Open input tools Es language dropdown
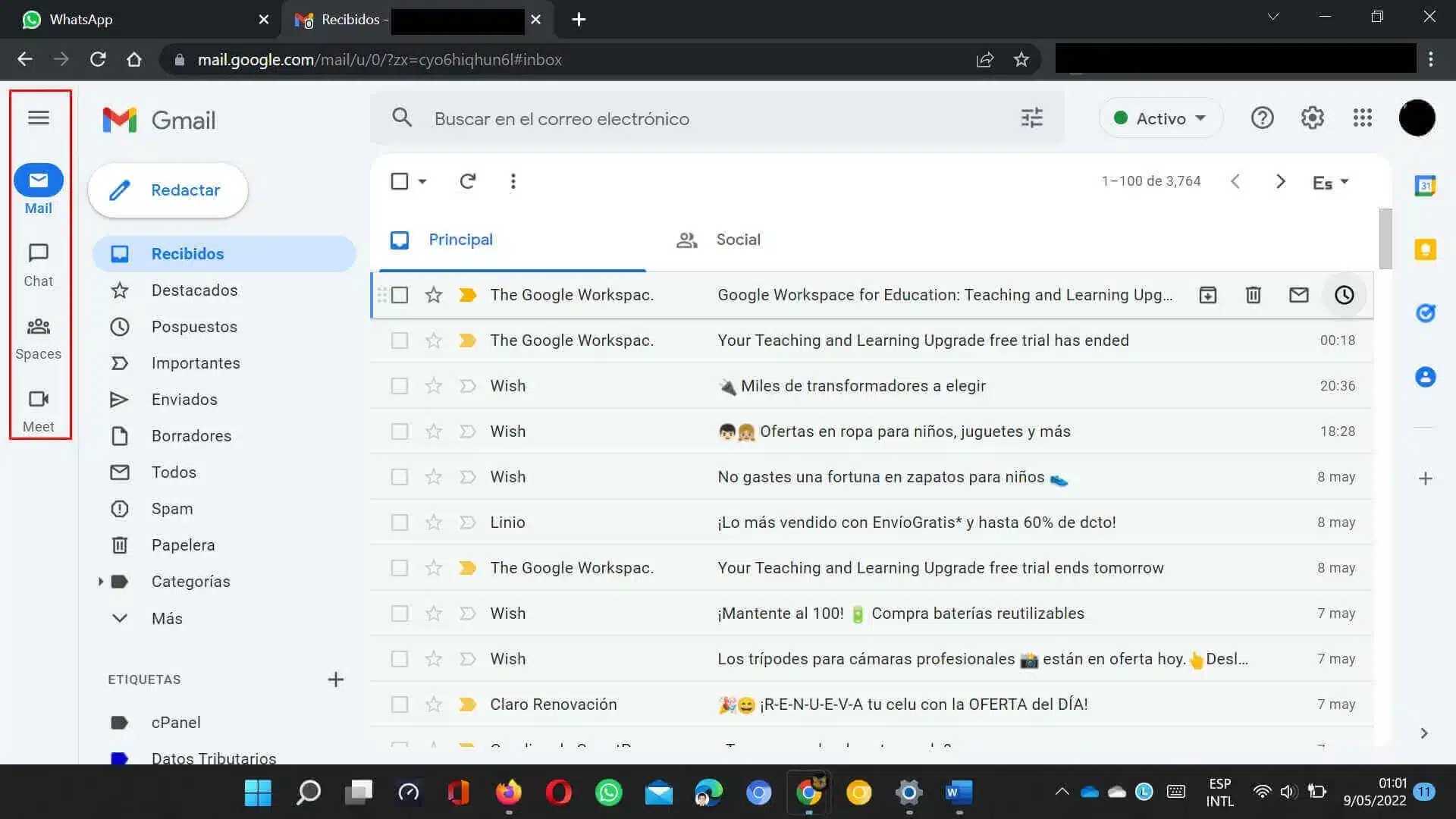The width and height of the screenshot is (1456, 819). click(1331, 182)
